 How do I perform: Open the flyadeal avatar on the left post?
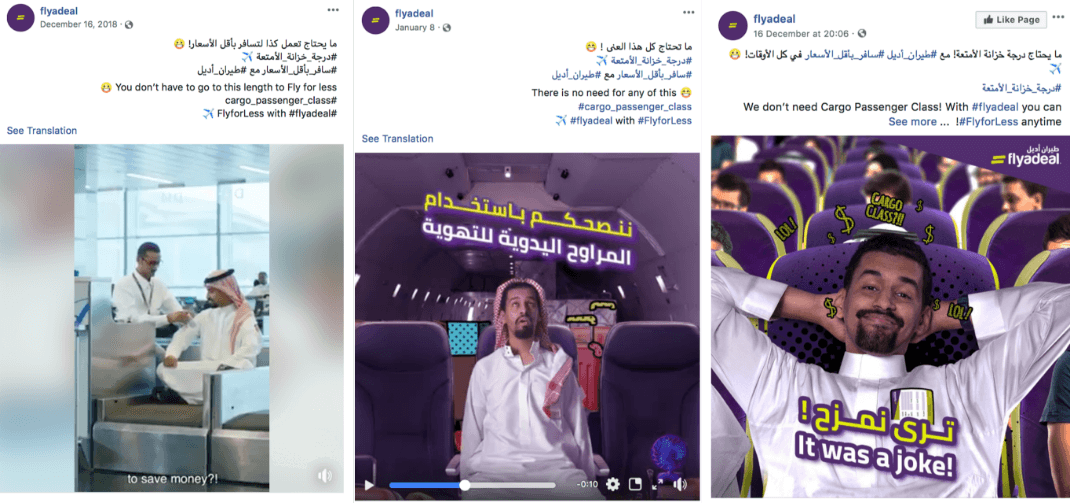[x=20, y=18]
